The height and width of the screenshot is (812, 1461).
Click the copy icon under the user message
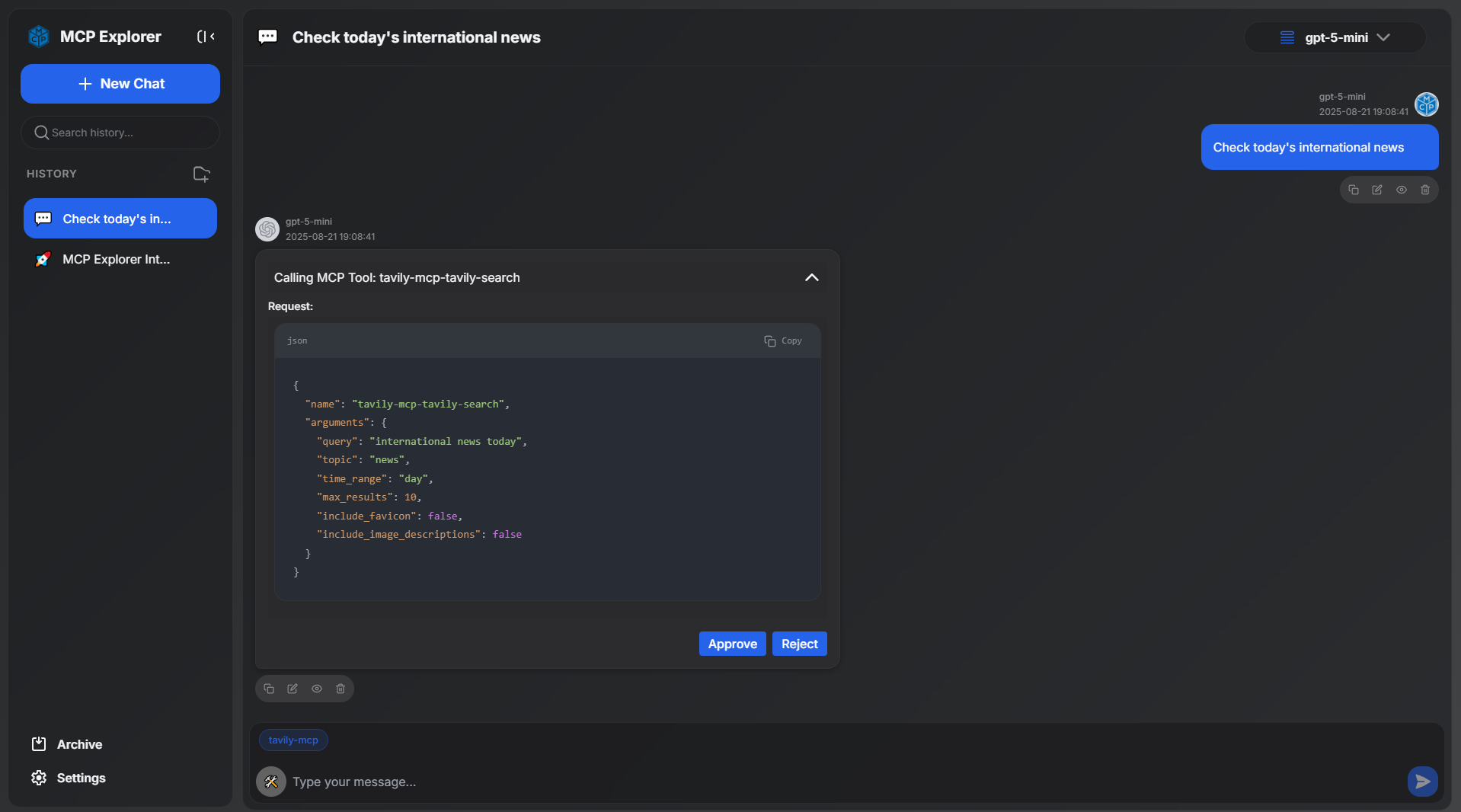point(1353,190)
